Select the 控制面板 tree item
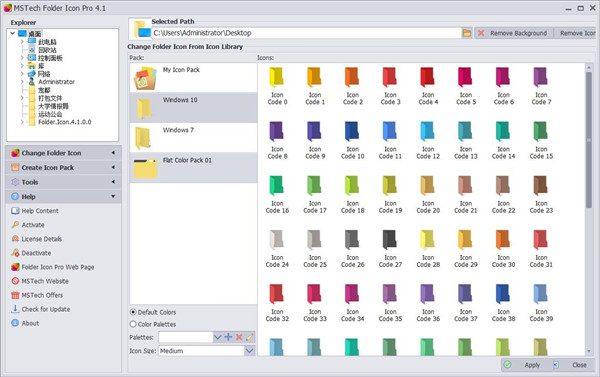The height and width of the screenshot is (377, 600). coord(50,58)
